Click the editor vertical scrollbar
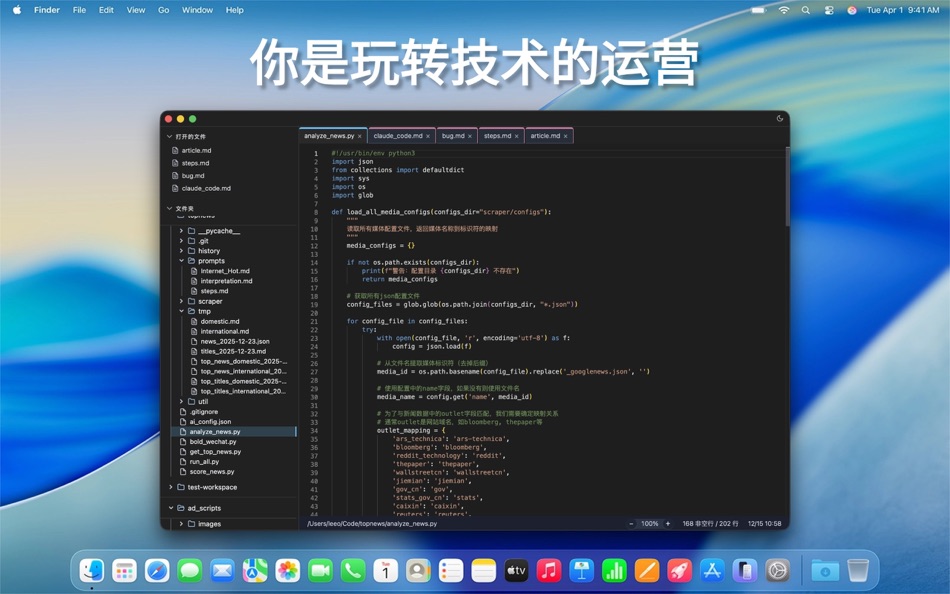 tap(787, 187)
